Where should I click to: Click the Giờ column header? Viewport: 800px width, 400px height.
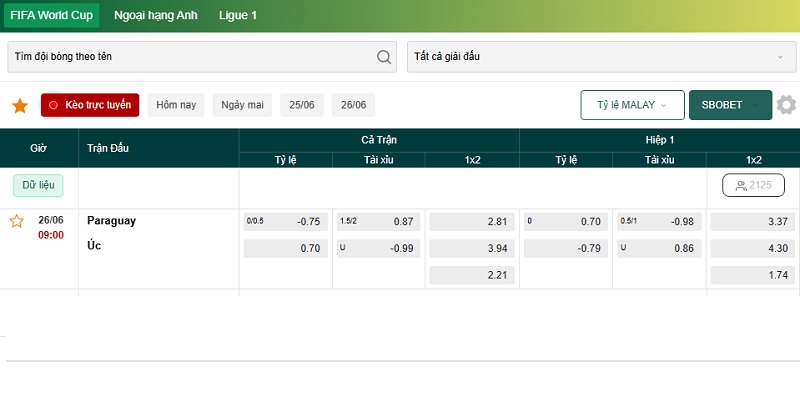(38, 148)
